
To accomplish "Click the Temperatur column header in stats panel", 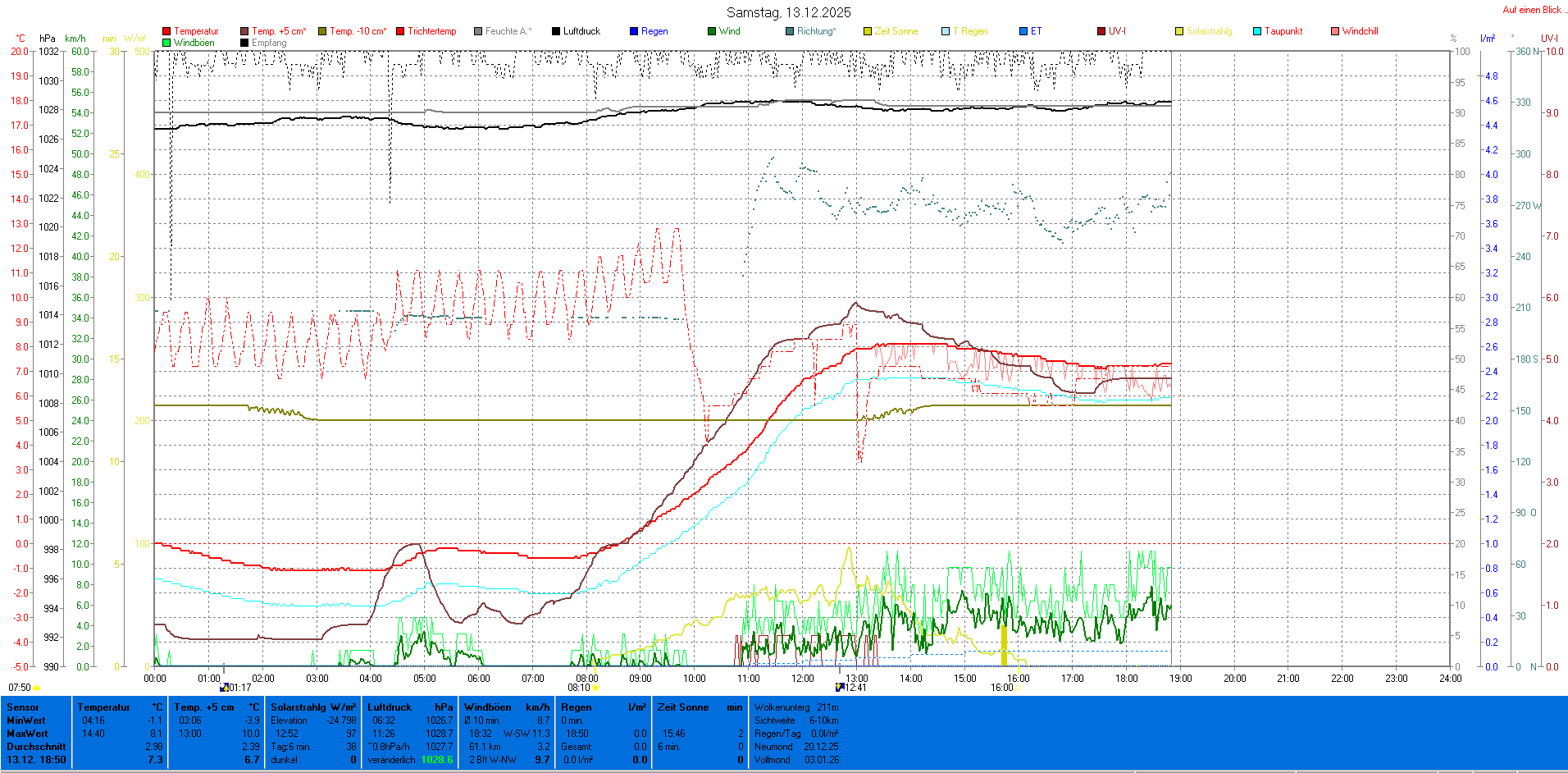I will pos(103,707).
